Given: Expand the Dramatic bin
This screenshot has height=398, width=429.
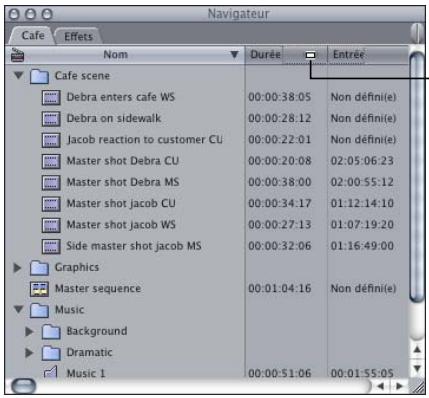Looking at the screenshot, I should coord(29,353).
